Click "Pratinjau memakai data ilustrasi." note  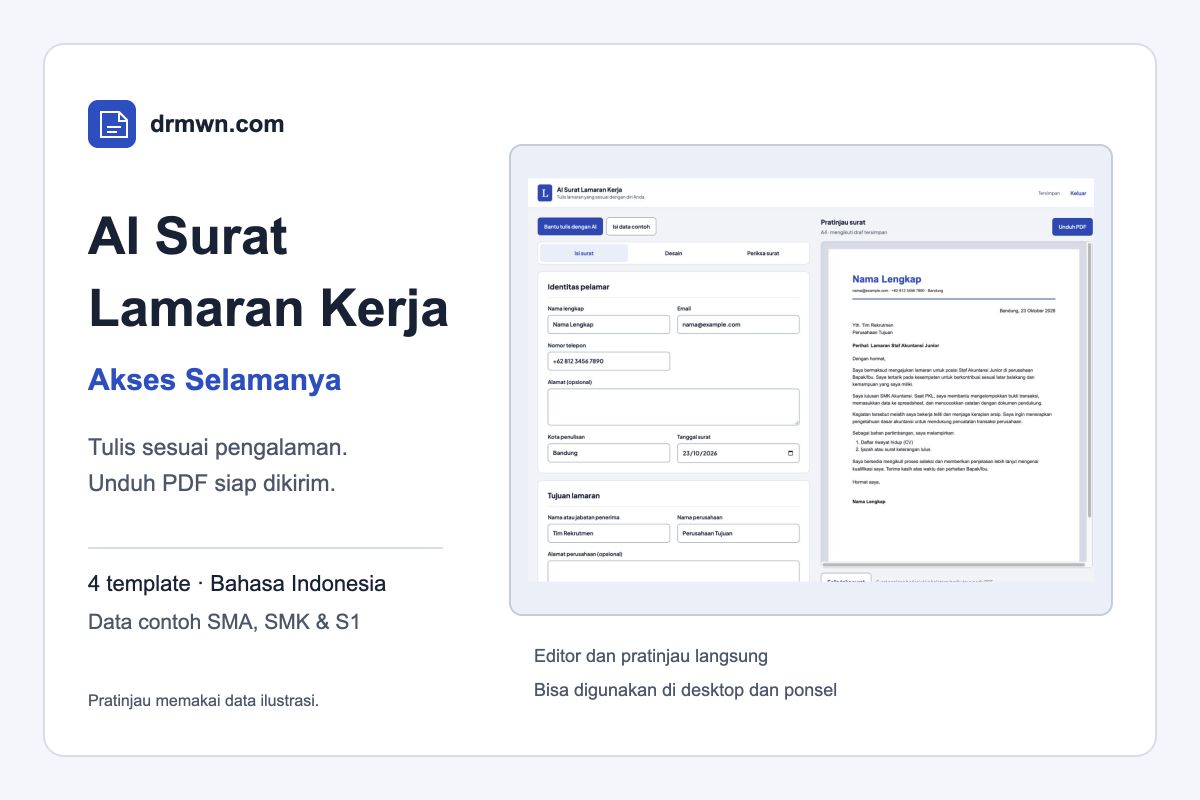203,700
